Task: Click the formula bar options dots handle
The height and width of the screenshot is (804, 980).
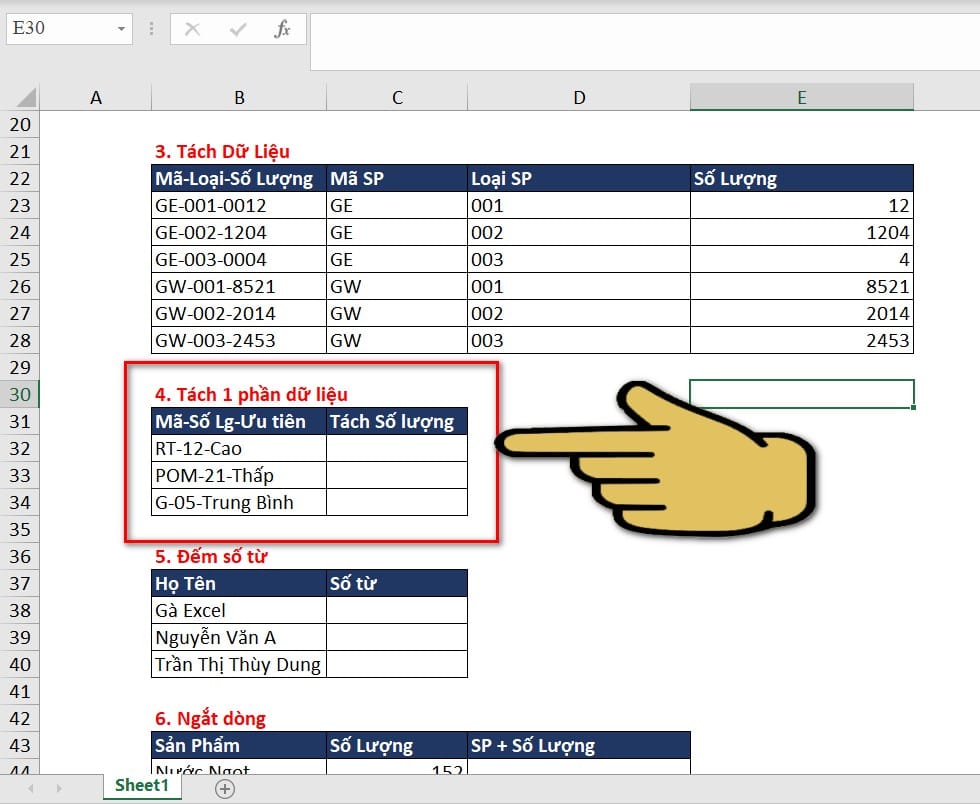Action: [151, 29]
